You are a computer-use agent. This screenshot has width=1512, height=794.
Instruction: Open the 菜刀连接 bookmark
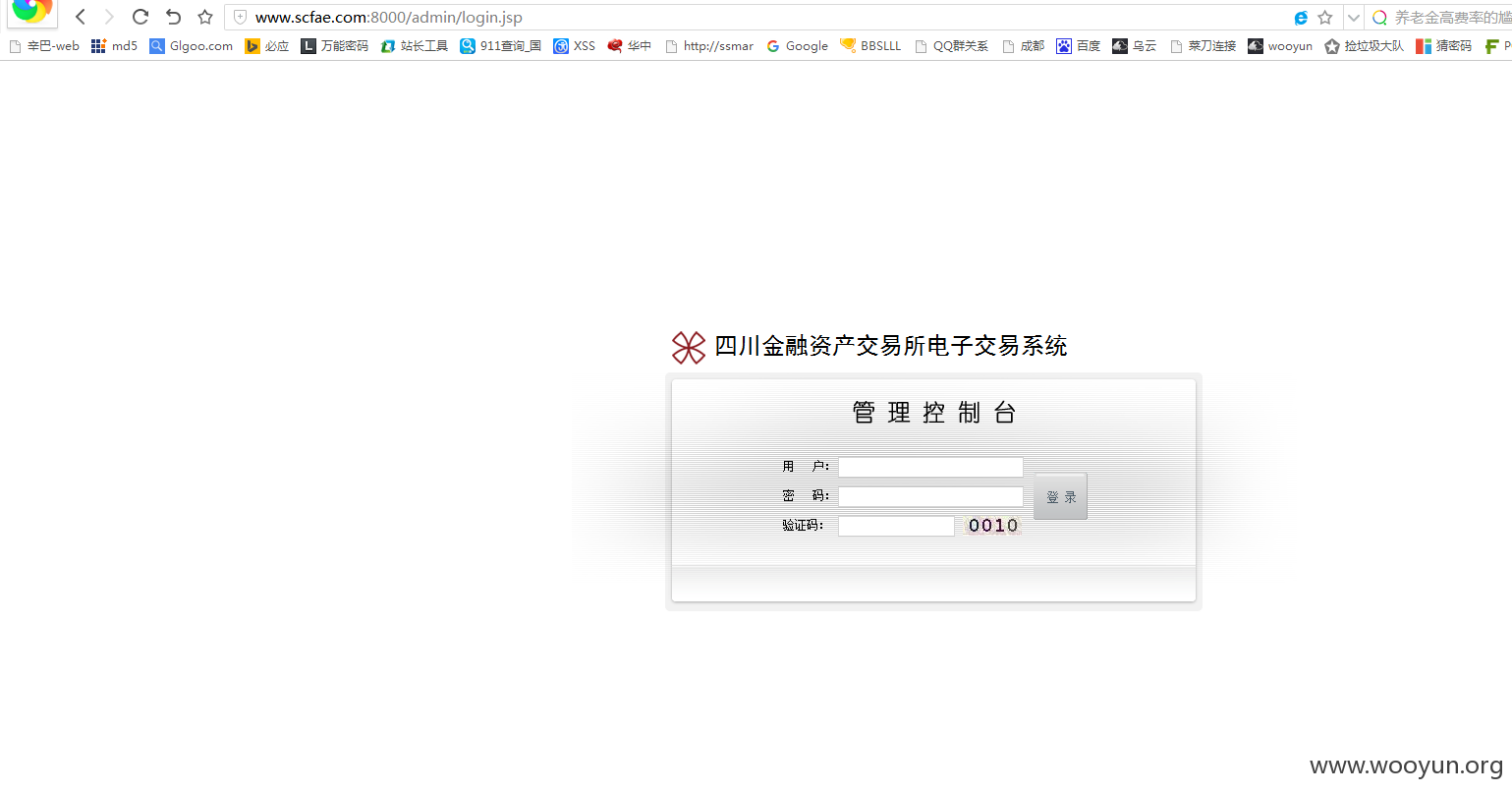1204,46
